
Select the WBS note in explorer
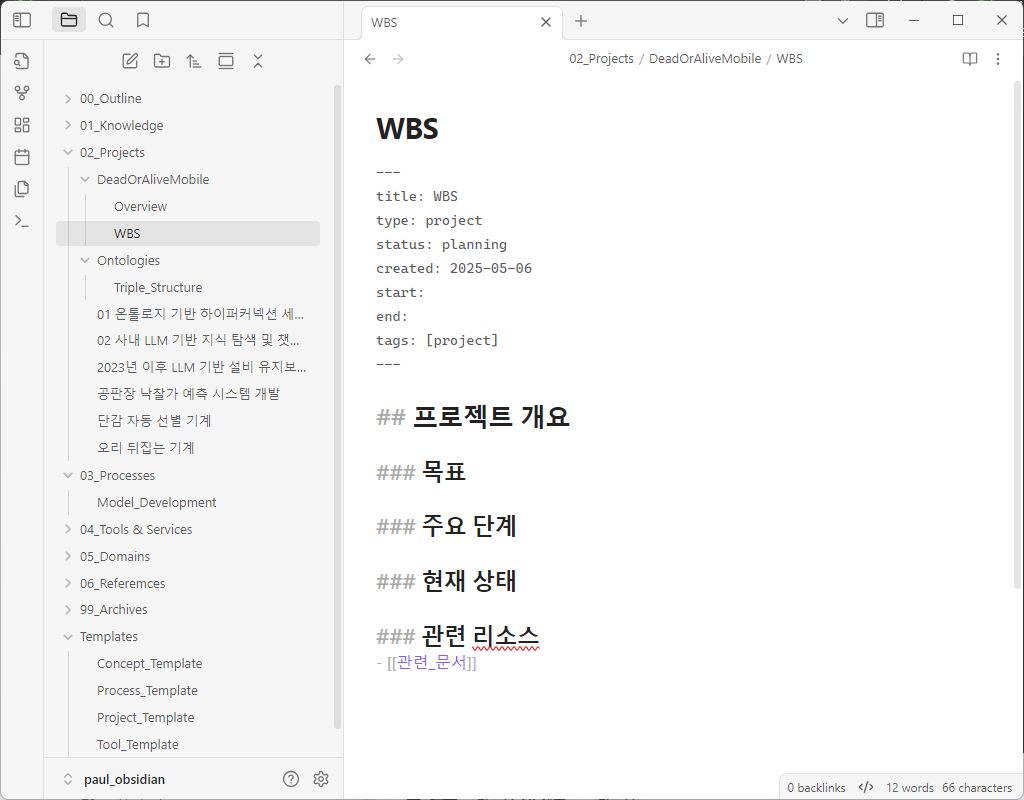pos(188,233)
